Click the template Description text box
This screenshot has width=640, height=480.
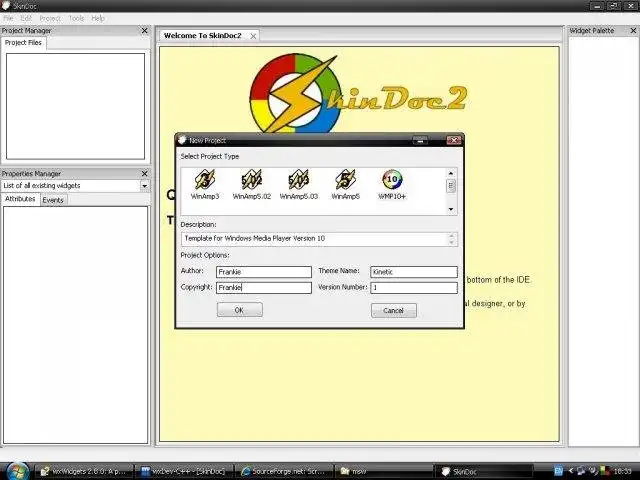[319, 239]
